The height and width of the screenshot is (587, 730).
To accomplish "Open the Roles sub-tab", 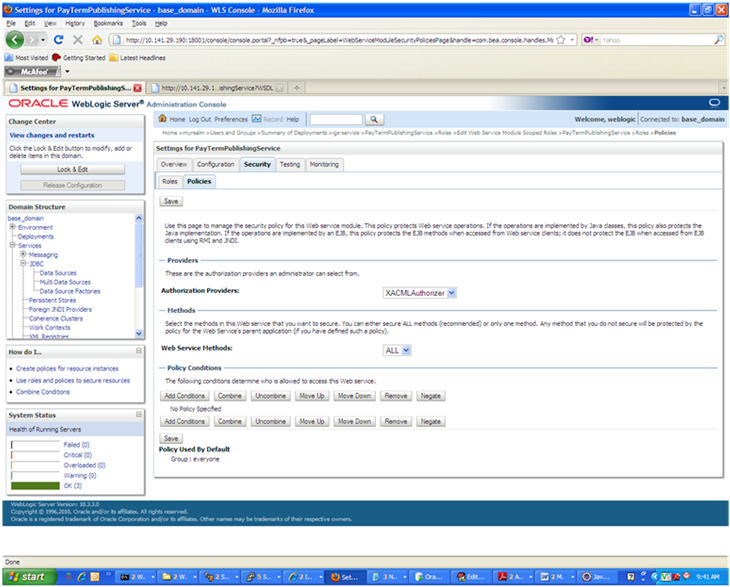I will pyautogui.click(x=170, y=182).
